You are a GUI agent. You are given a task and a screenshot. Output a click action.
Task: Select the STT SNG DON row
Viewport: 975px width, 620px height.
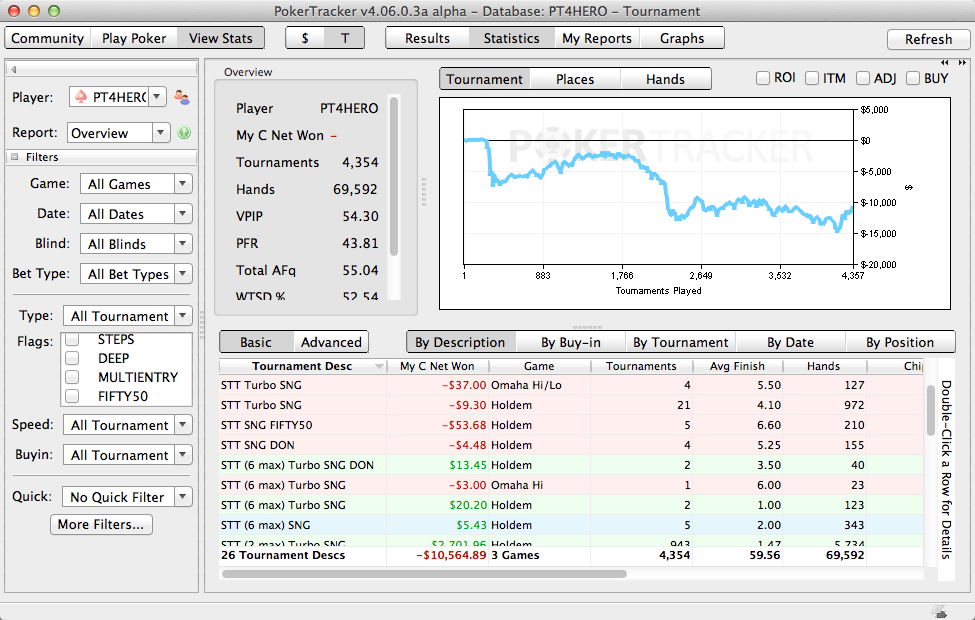click(572, 445)
